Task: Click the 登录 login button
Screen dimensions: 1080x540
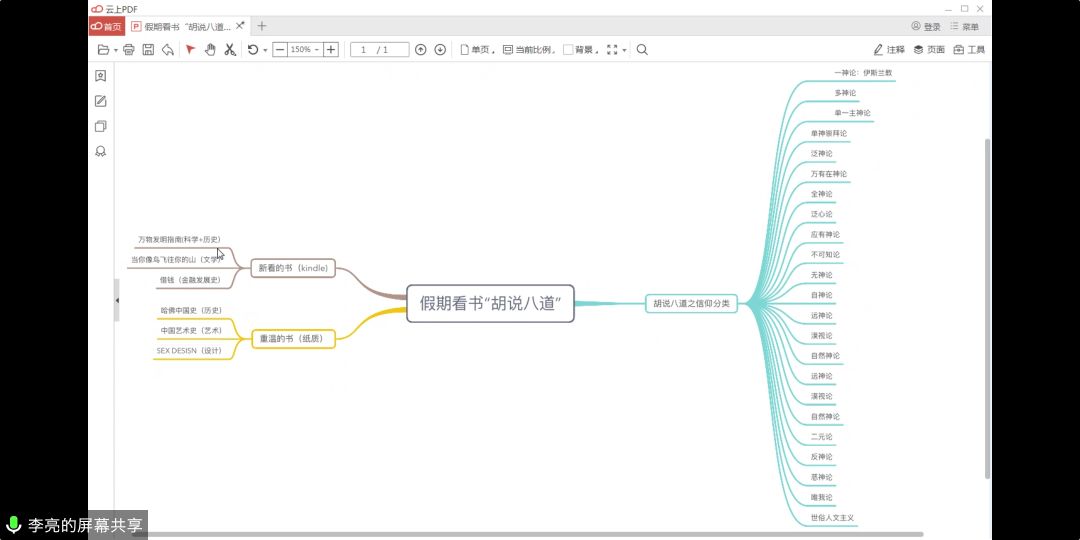Action: (x=926, y=27)
